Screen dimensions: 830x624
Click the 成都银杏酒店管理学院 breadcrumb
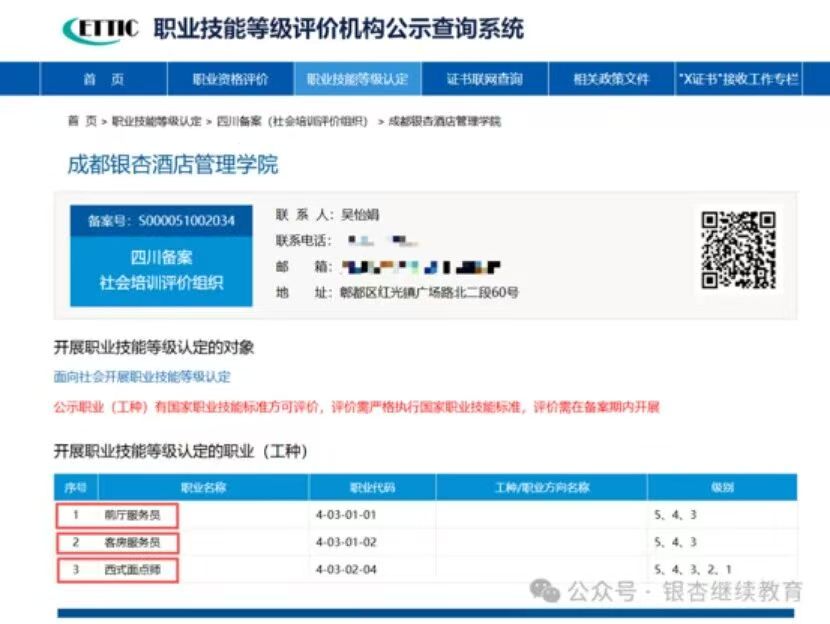click(445, 121)
